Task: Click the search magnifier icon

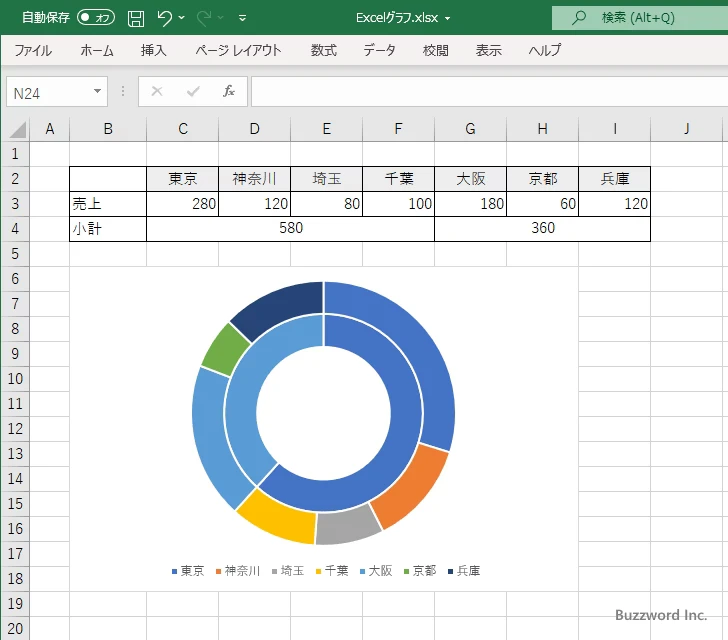Action: [x=578, y=18]
